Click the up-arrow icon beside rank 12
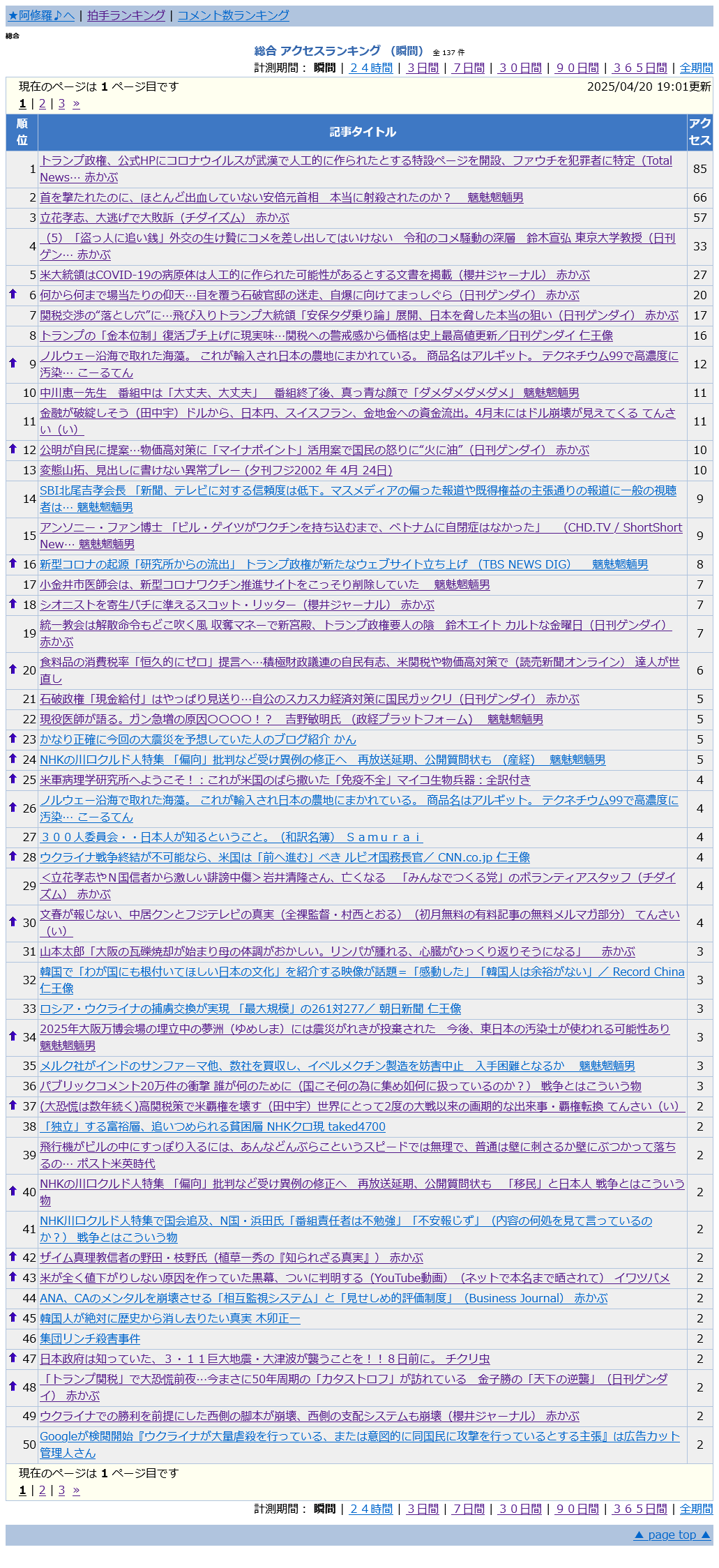Image resolution: width=719 pixels, height=1568 pixels. tap(13, 448)
